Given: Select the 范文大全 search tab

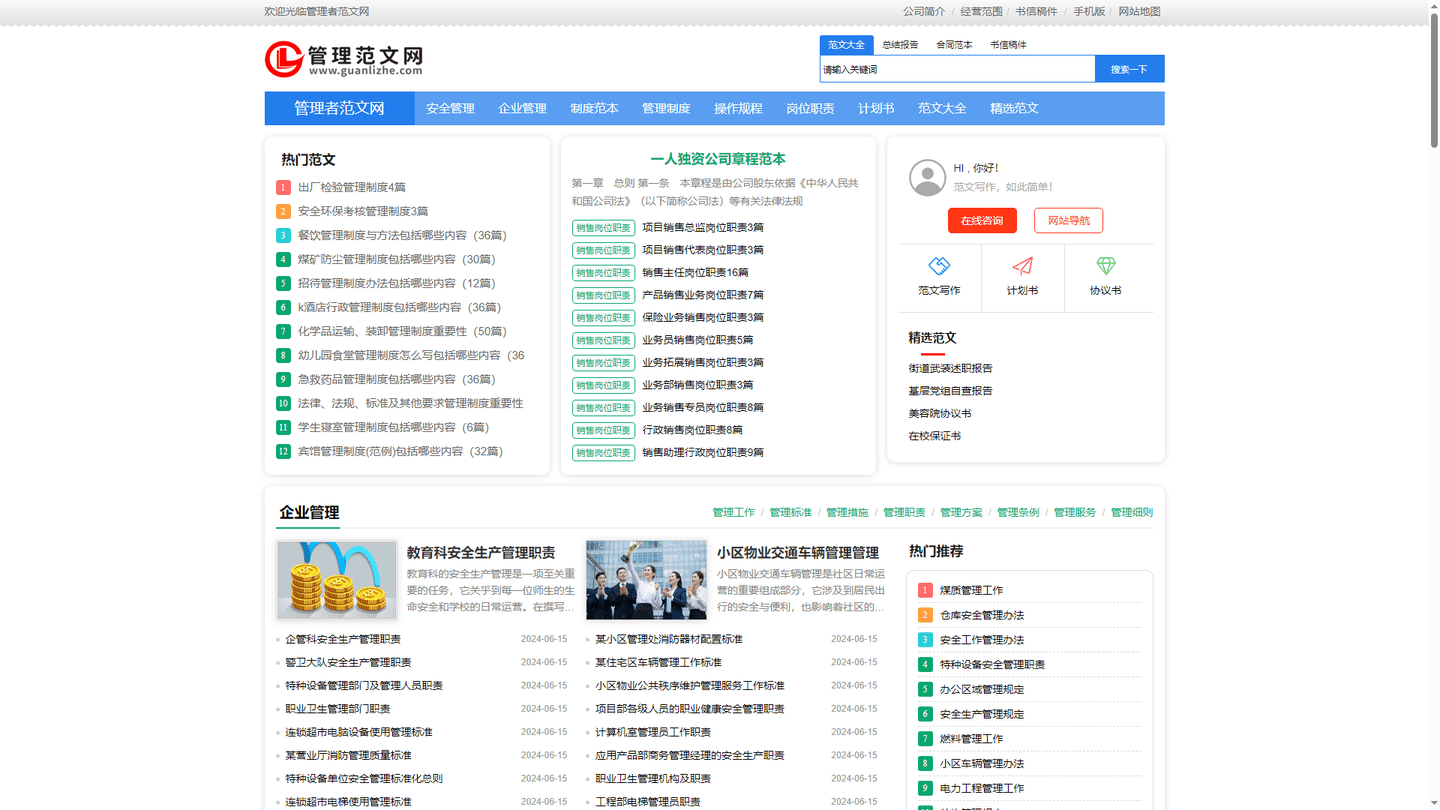Looking at the screenshot, I should pos(846,45).
